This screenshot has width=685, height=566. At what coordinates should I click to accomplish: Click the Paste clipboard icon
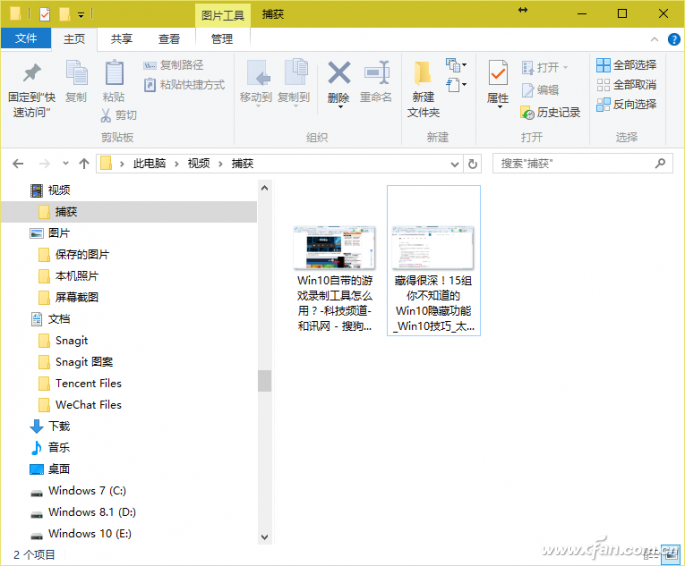(114, 72)
